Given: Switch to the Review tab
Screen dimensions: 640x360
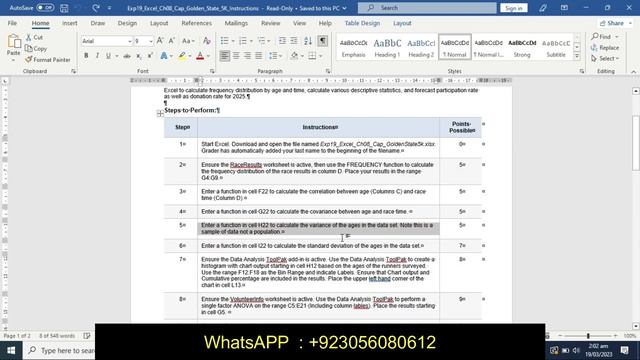Looking at the screenshot, I should (x=271, y=23).
